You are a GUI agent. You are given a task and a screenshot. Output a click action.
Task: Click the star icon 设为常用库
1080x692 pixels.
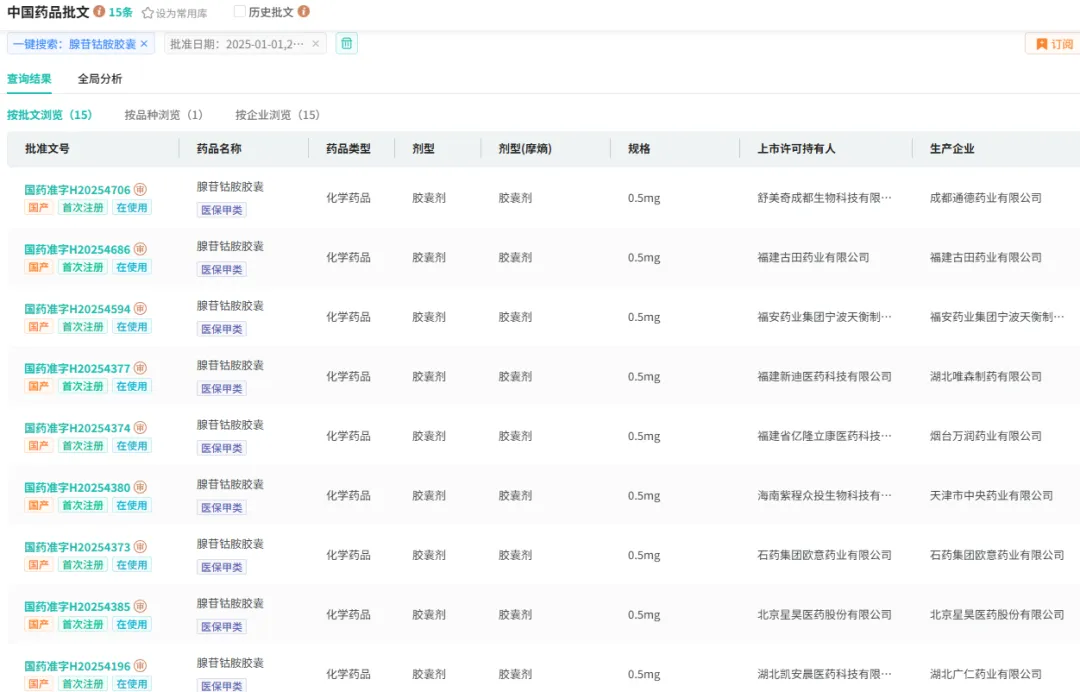point(148,13)
